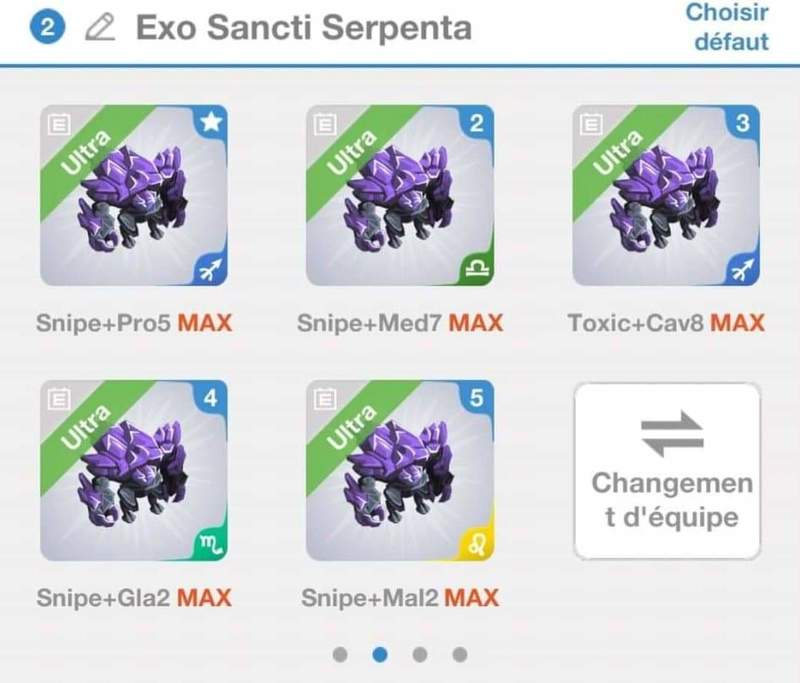Tap the Exo Sancti Serpenta team title
This screenshot has width=800, height=683.
[x=304, y=28]
